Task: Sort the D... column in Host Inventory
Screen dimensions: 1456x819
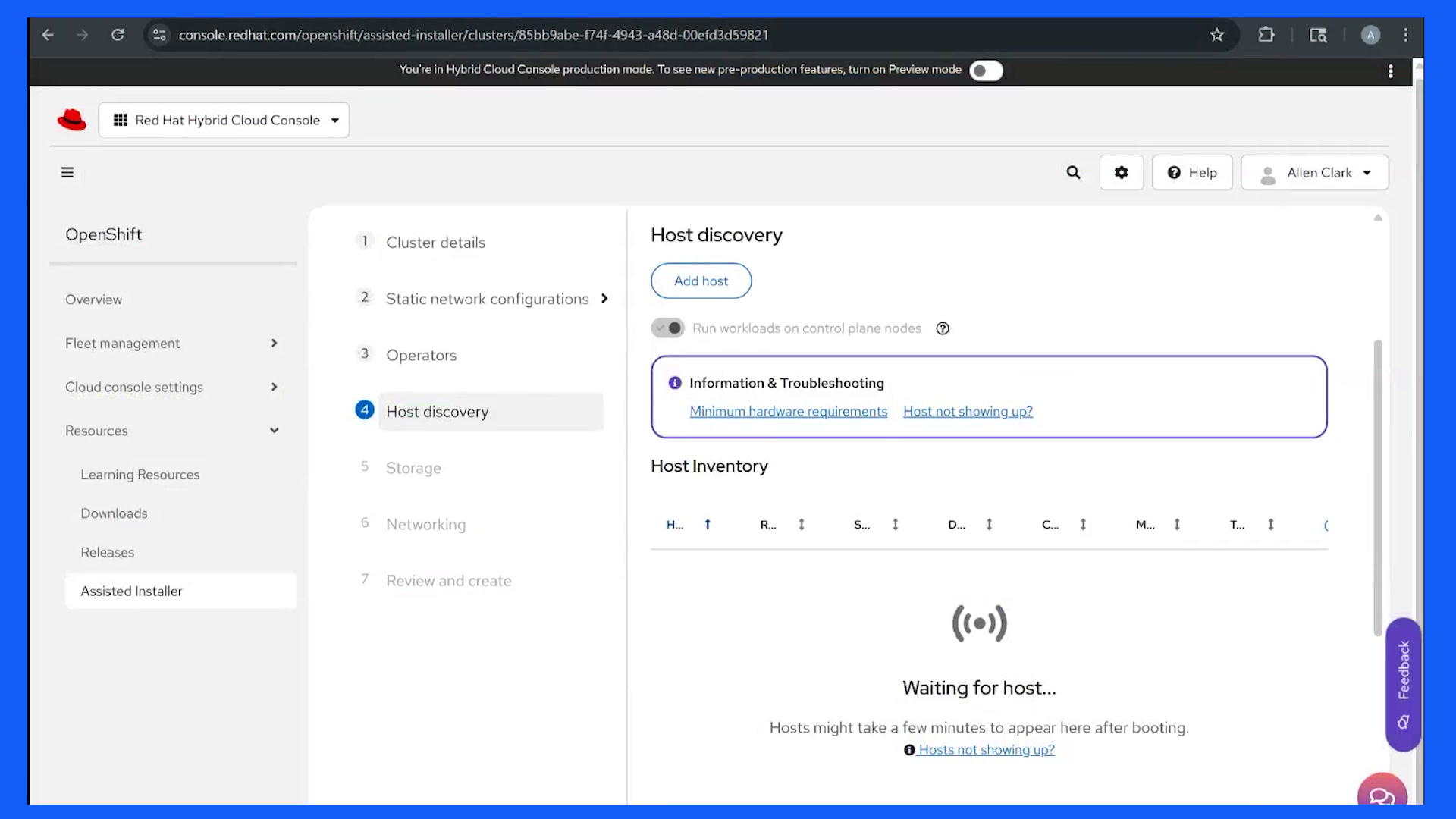Action: 990,525
